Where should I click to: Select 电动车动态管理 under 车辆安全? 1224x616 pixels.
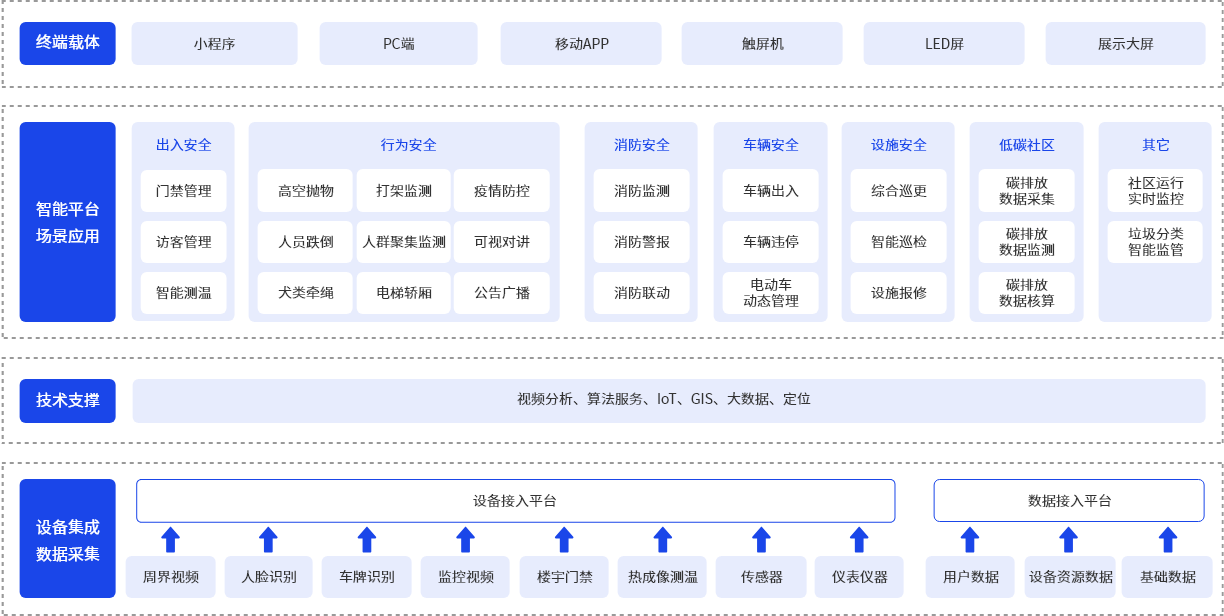click(x=770, y=293)
